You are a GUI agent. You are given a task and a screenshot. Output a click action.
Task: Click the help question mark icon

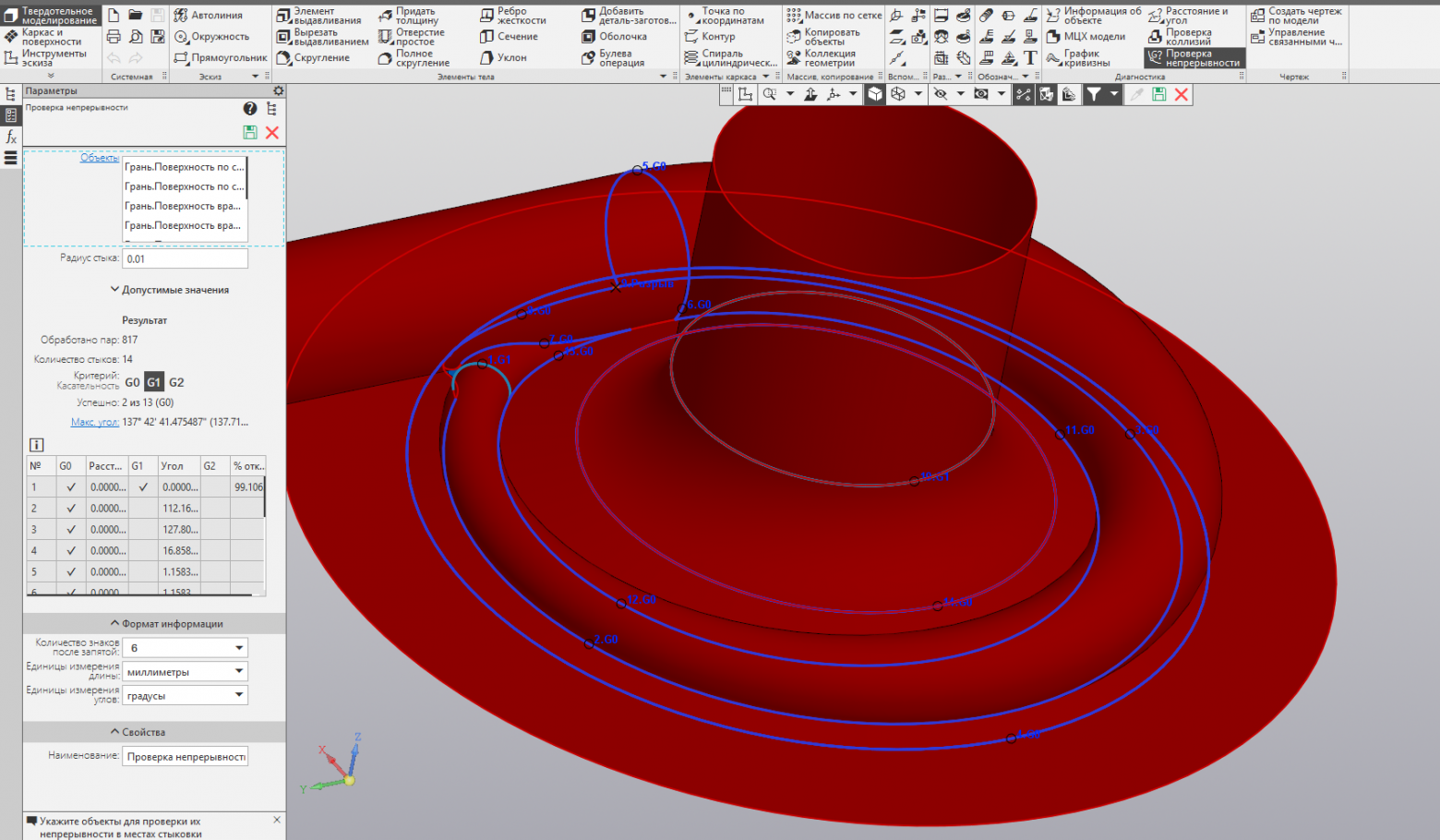pyautogui.click(x=250, y=109)
